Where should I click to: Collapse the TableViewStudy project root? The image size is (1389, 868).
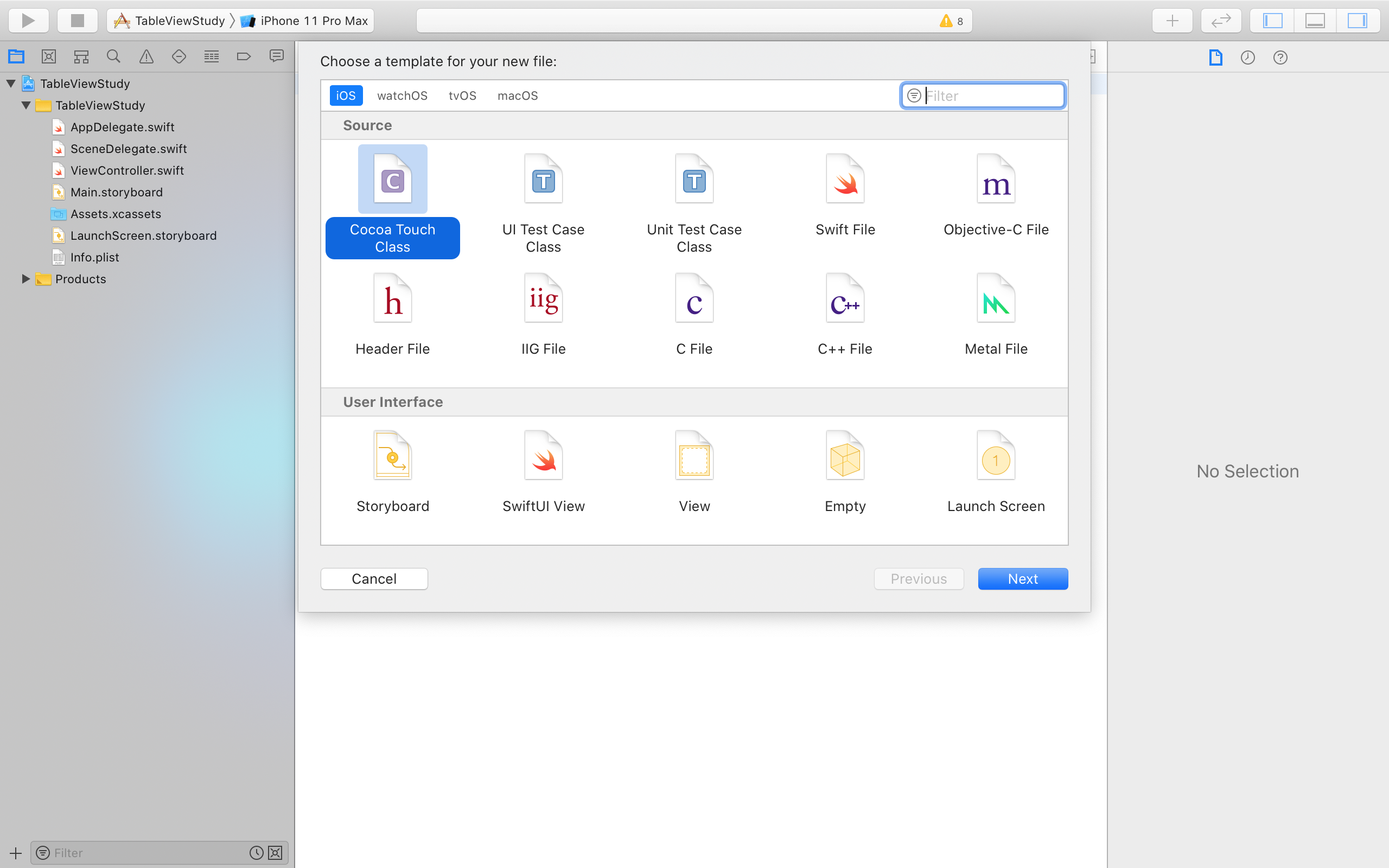[x=11, y=83]
